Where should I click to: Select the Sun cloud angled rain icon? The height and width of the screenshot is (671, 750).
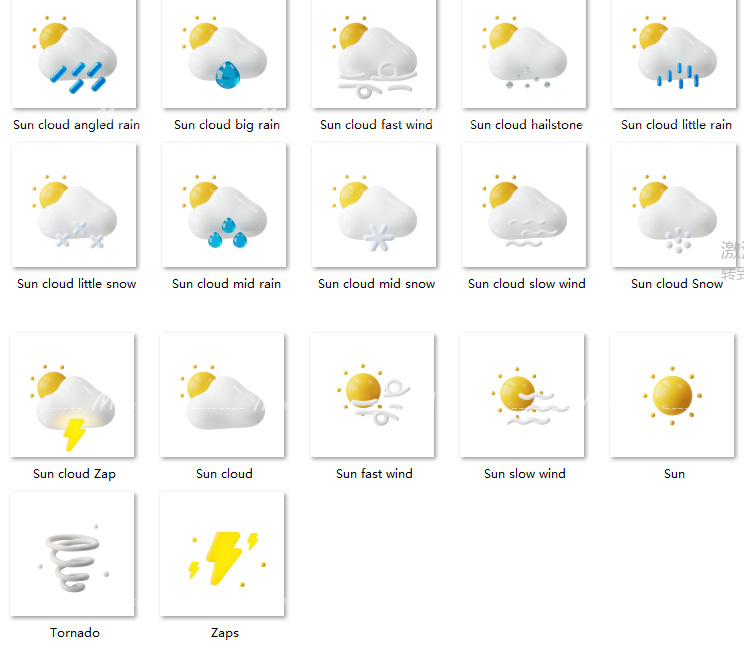coord(74,54)
